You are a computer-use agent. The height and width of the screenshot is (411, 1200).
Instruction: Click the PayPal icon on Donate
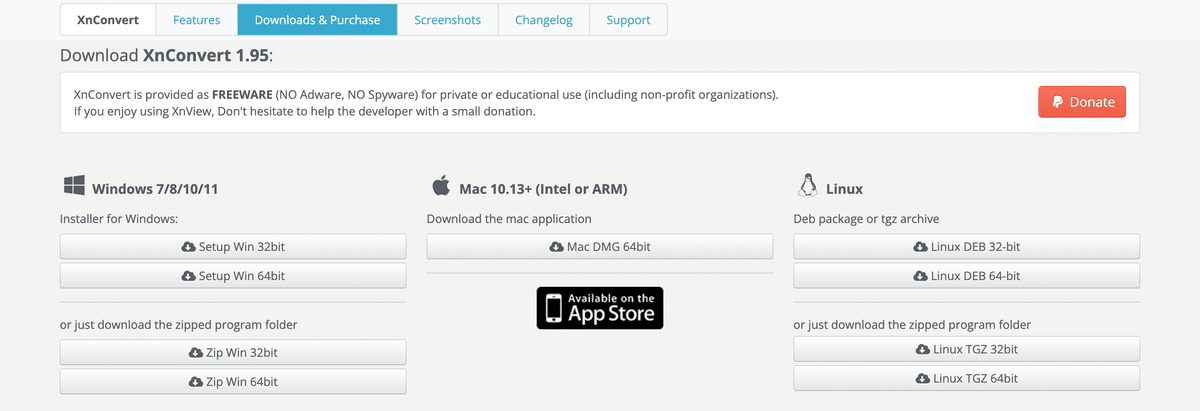[1058, 102]
